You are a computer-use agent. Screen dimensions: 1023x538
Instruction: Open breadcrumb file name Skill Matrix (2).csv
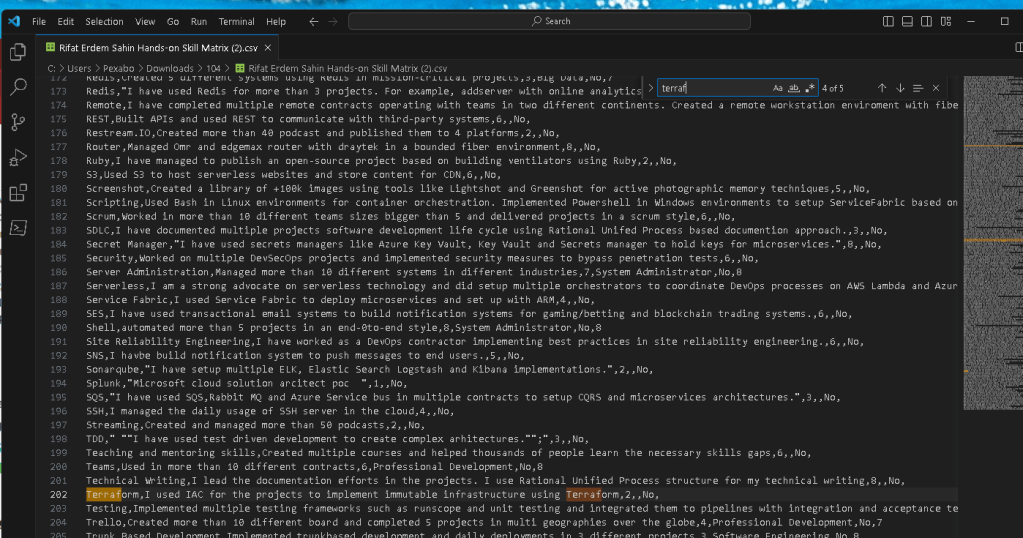point(347,68)
